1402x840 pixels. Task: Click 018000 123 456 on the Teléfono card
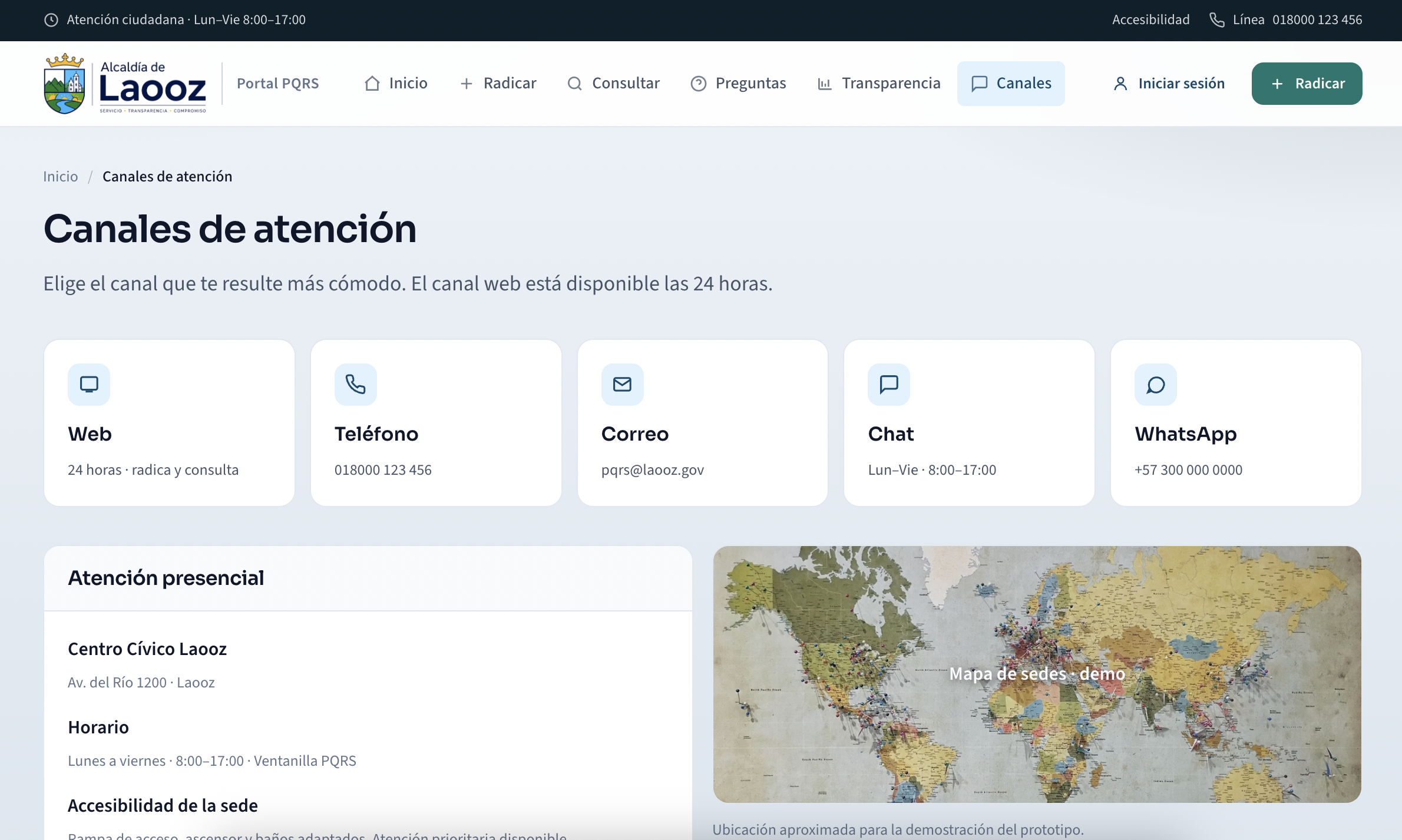pyautogui.click(x=383, y=470)
